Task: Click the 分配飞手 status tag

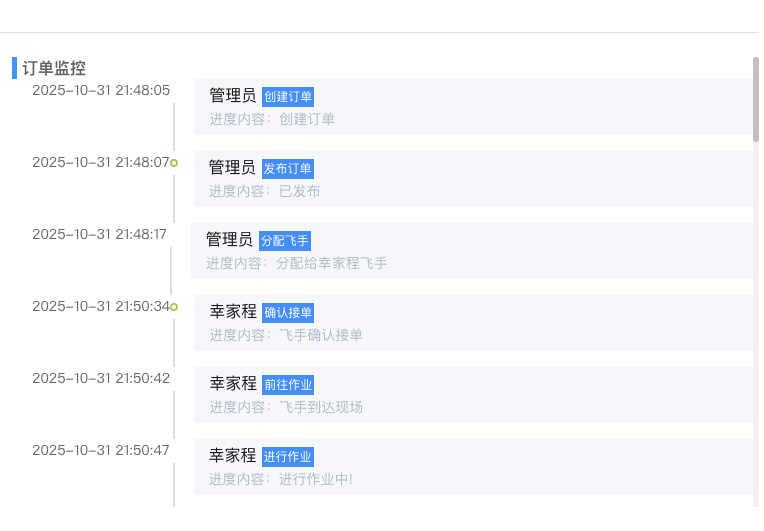Action: [x=285, y=241]
